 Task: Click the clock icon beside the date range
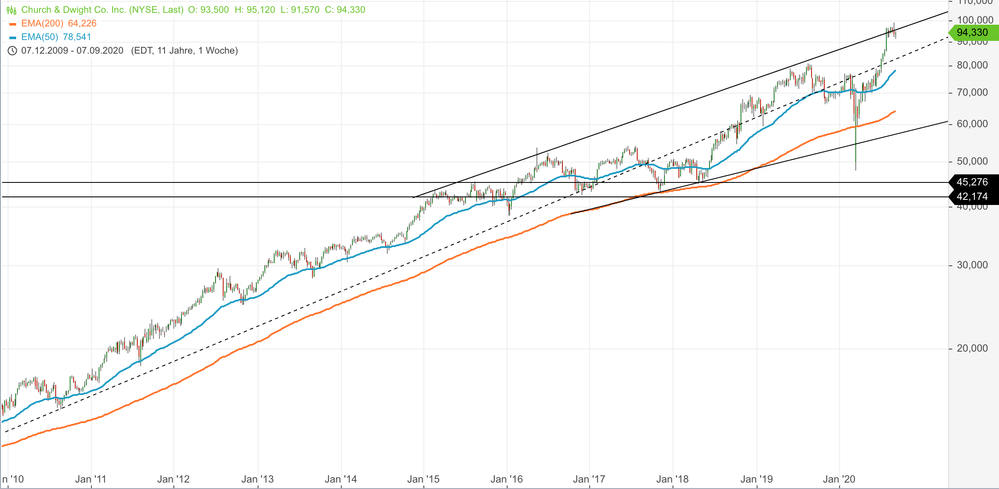(12, 50)
